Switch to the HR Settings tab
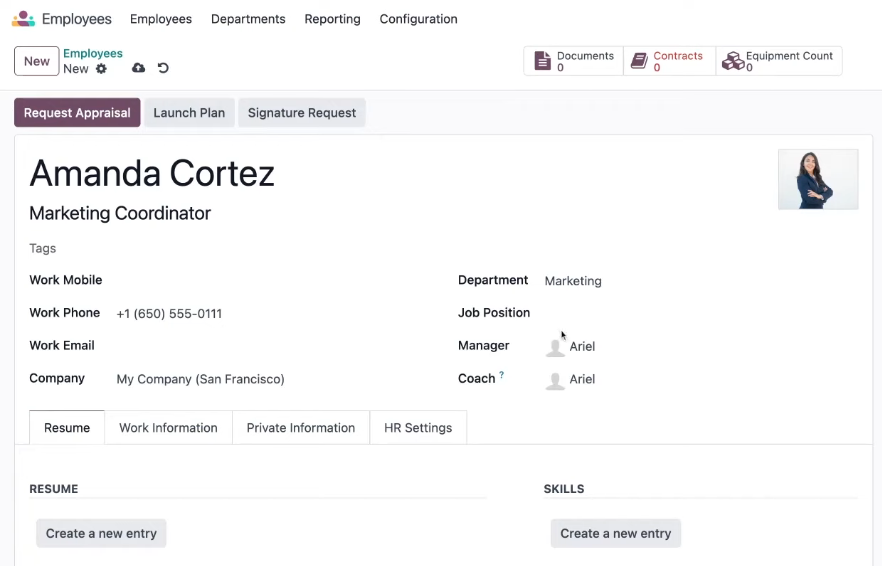This screenshot has height=566, width=882. (418, 428)
